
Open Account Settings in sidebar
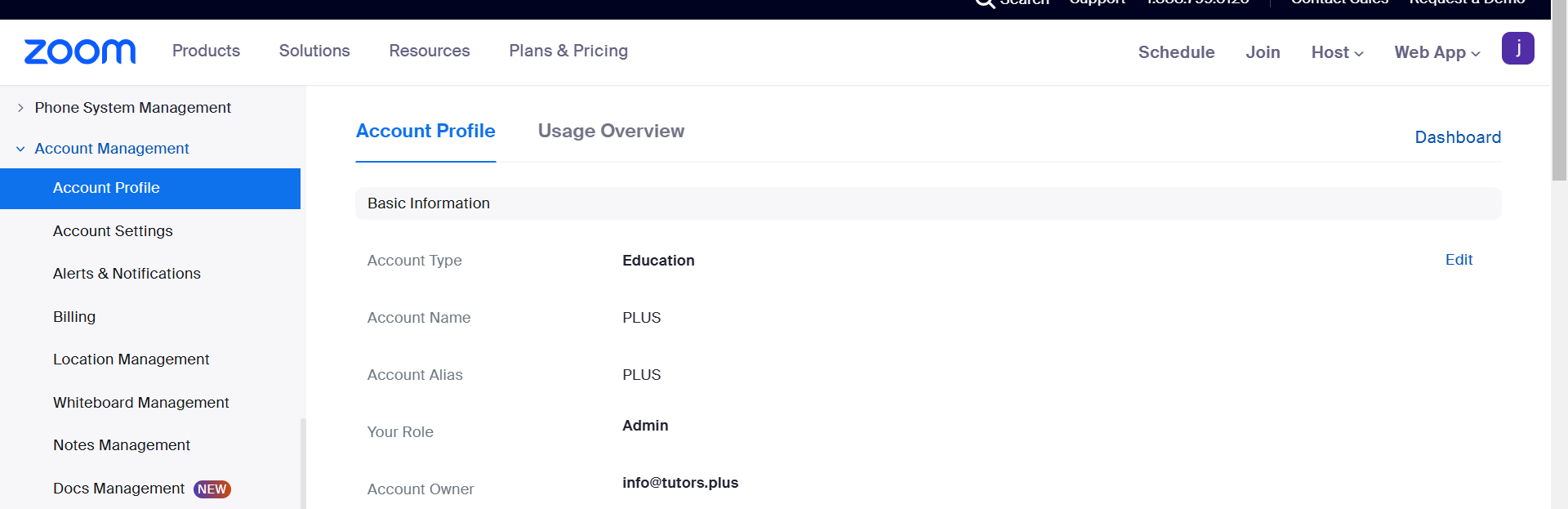coord(113,231)
